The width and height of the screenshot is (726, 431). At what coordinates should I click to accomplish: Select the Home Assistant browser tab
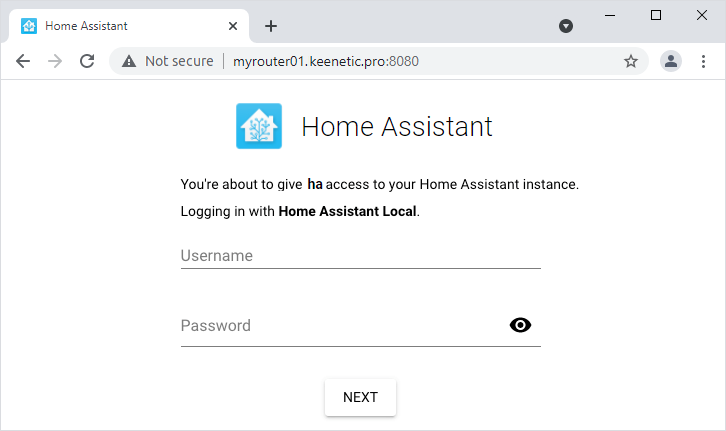pyautogui.click(x=120, y=26)
